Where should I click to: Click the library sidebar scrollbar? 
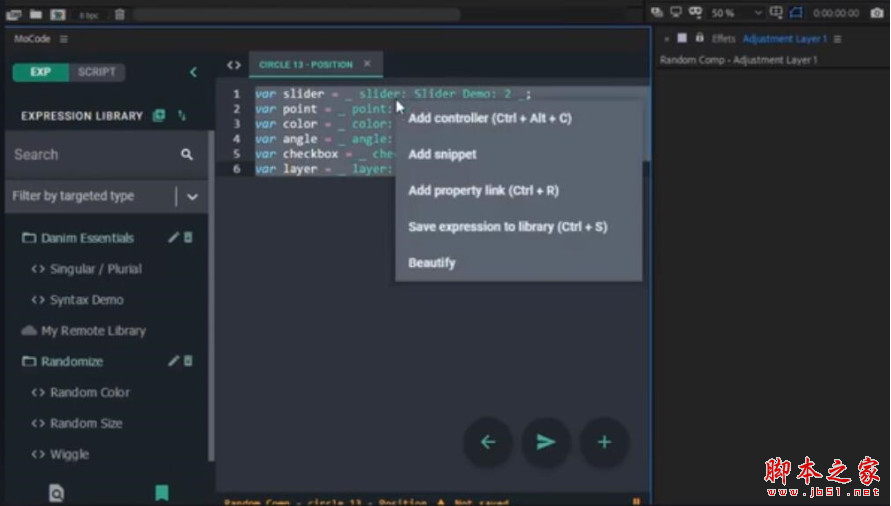(x=211, y=296)
